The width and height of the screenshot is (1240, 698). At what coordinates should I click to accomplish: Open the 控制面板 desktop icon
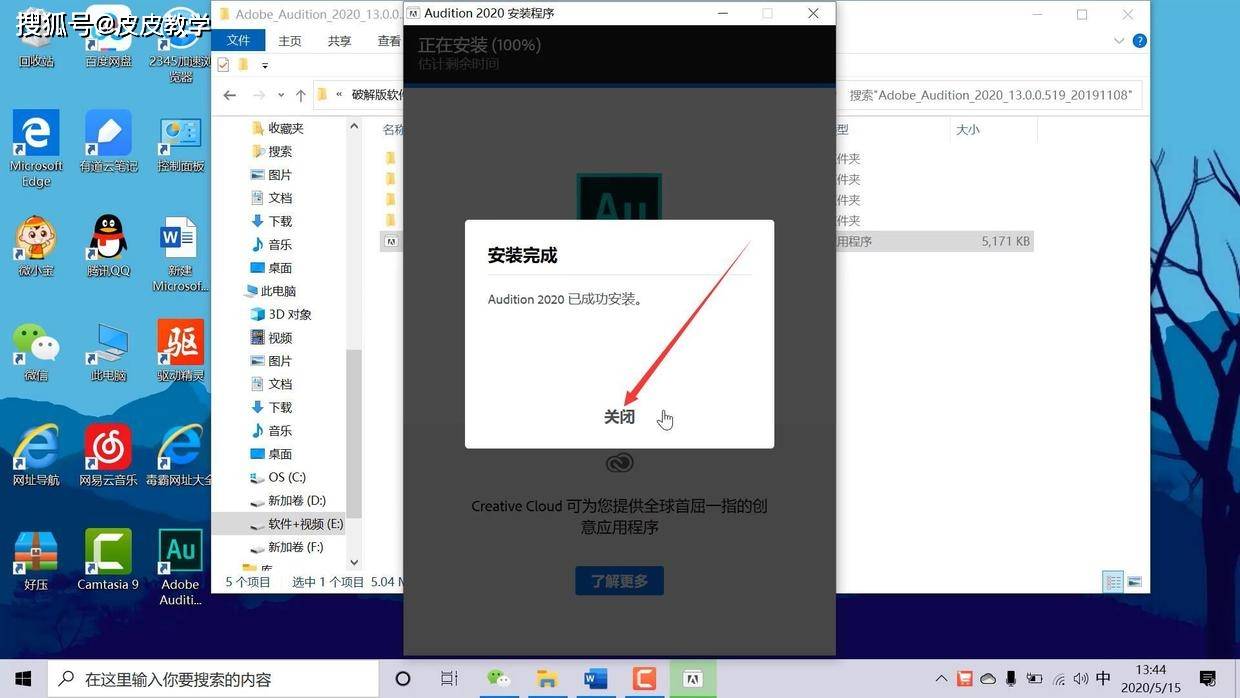pos(181,142)
